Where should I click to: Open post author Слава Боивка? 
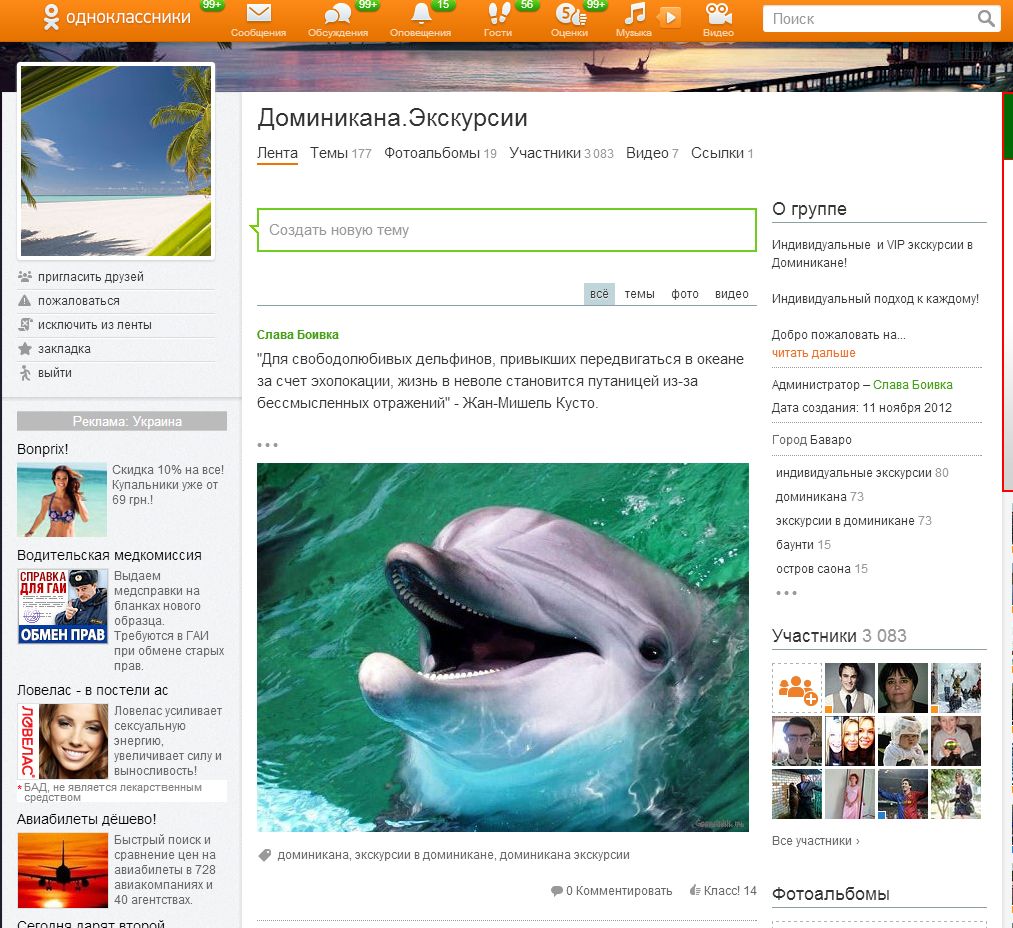click(298, 335)
